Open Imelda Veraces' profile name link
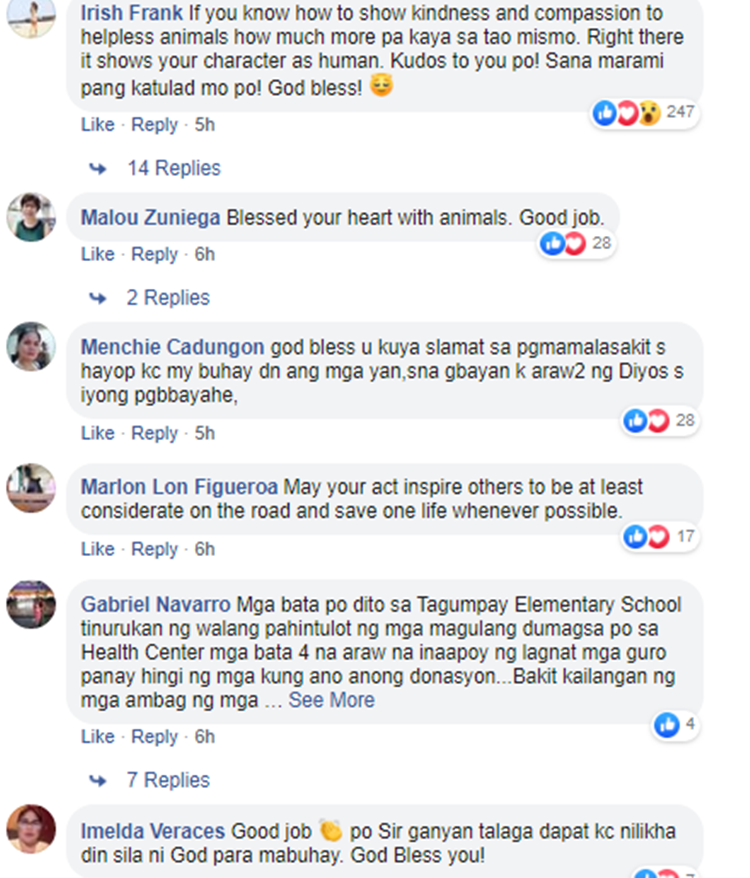 point(153,831)
